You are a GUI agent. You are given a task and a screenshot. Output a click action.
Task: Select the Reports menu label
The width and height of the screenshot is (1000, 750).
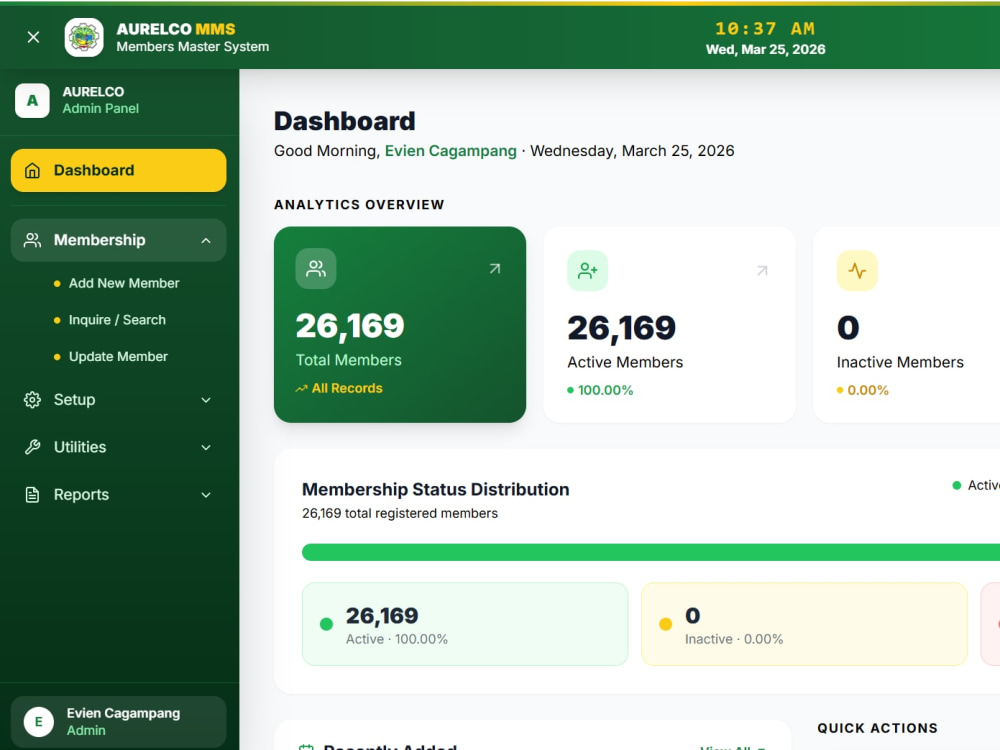(x=81, y=495)
